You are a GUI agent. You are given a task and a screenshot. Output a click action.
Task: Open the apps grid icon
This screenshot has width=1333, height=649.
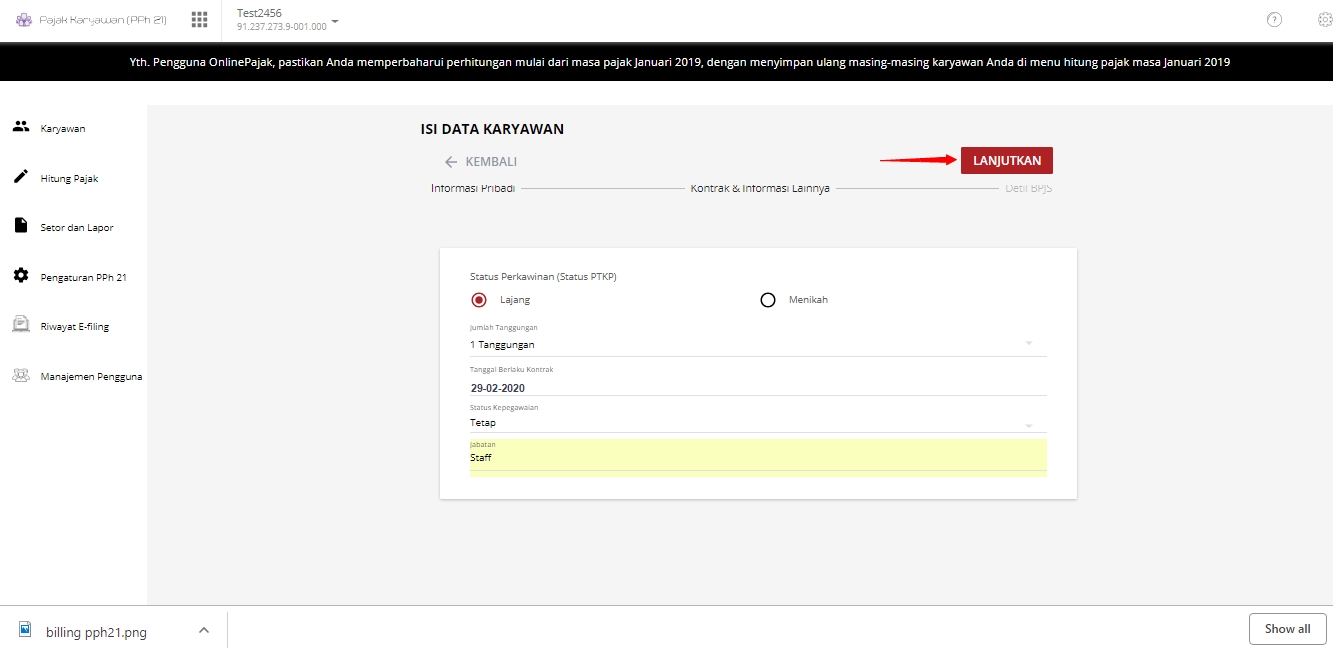[199, 19]
